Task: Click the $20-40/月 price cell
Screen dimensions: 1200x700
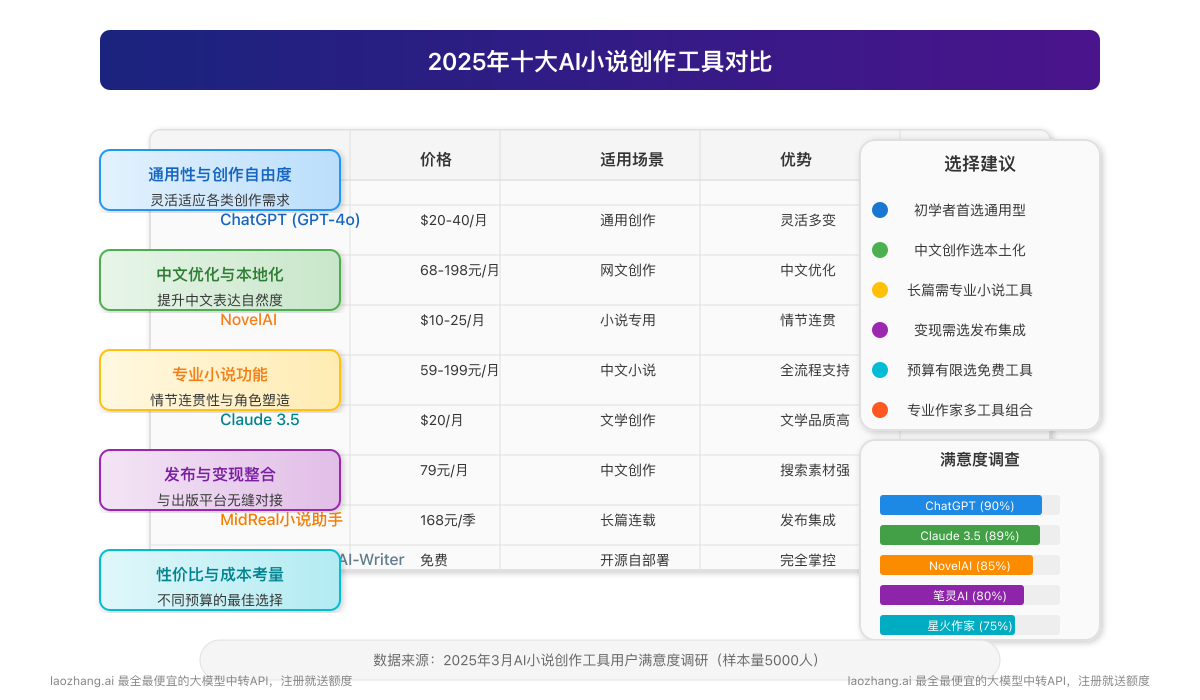Action: pyautogui.click(x=453, y=220)
